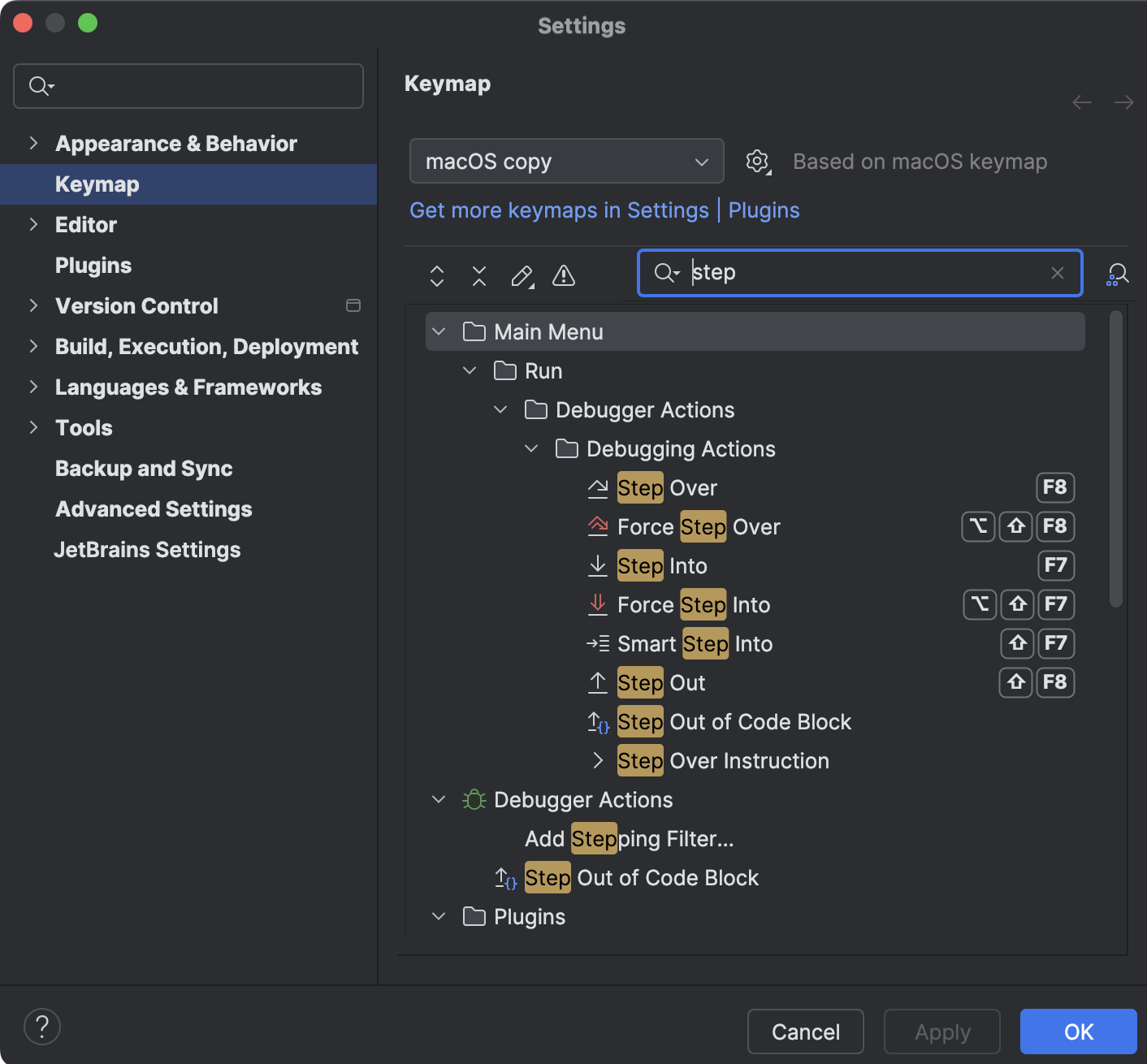Collapse the Debugging Actions folder

531,448
